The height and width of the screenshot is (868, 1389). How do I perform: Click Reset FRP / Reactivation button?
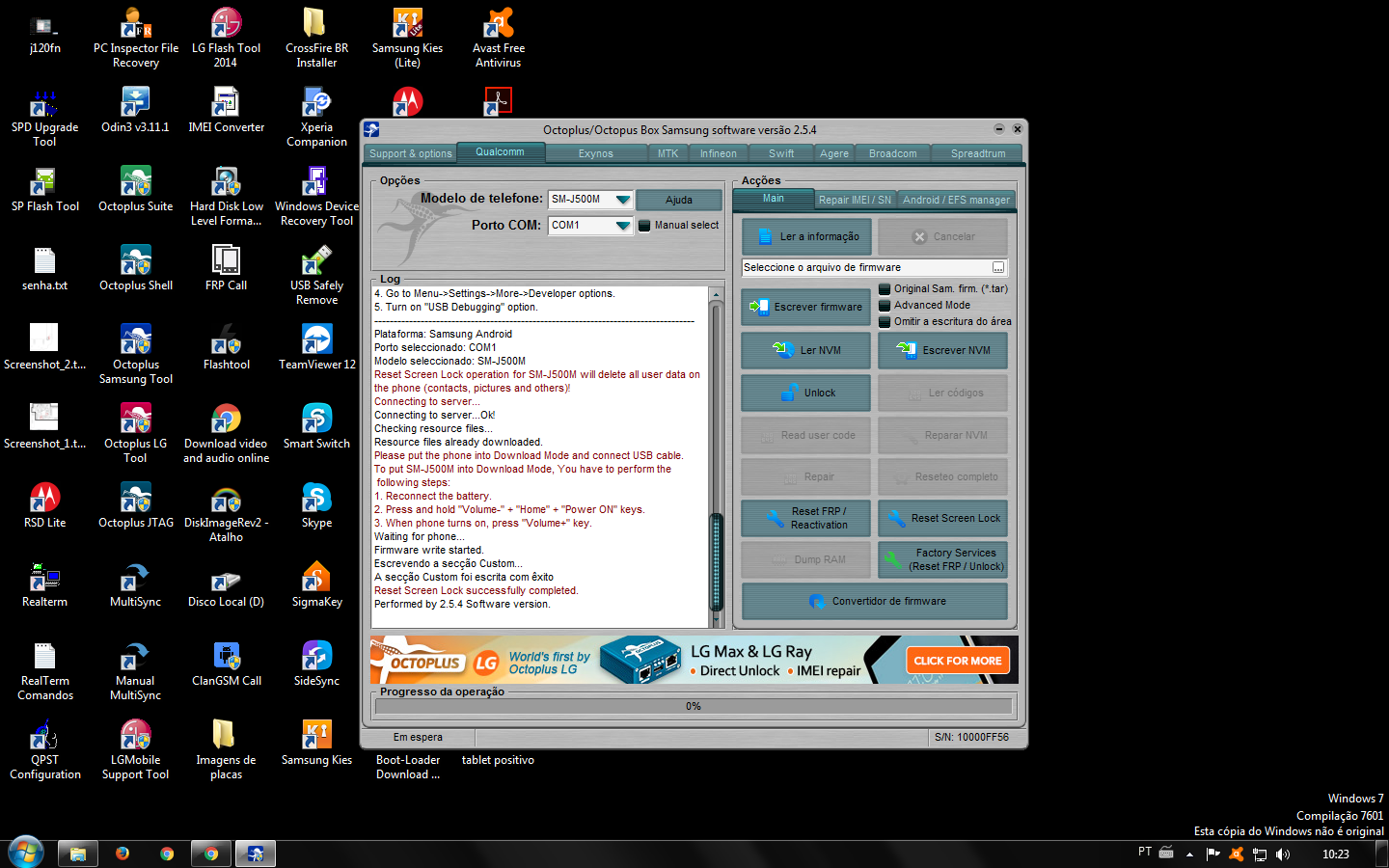click(806, 518)
